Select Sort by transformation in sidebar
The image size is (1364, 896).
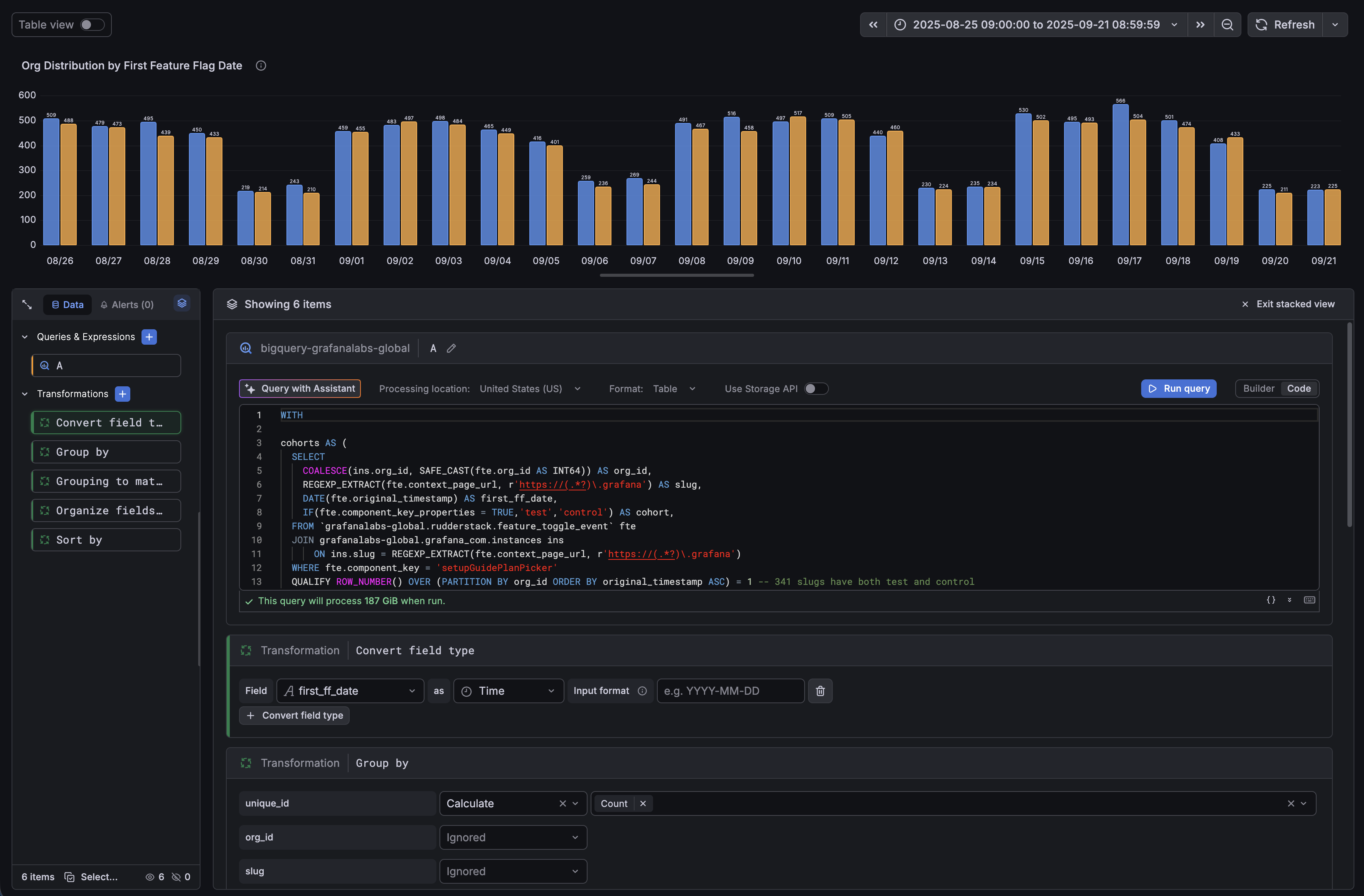[106, 540]
